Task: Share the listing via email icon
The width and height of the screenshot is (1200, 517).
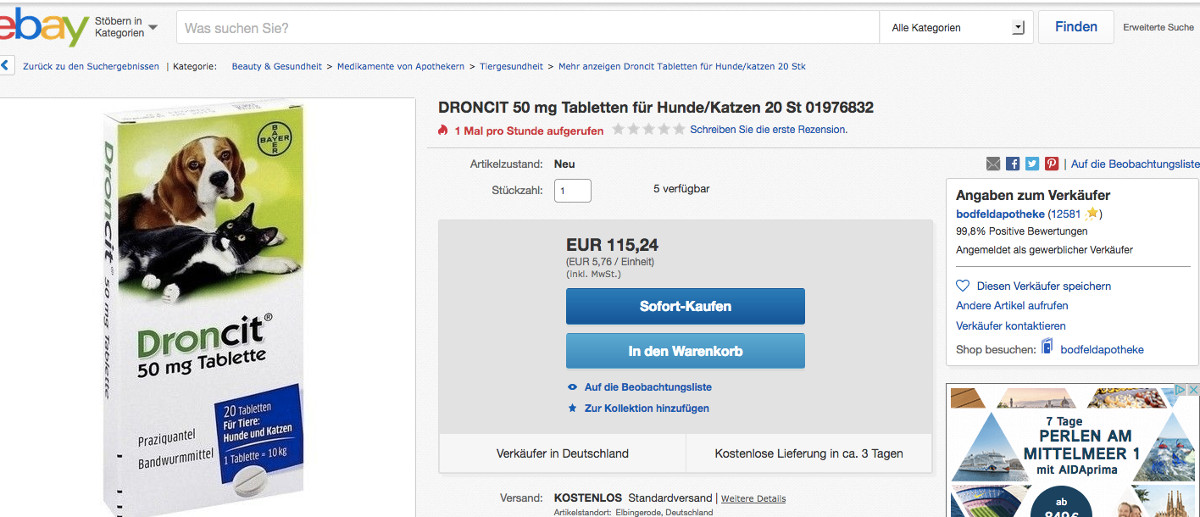Action: tap(993, 164)
